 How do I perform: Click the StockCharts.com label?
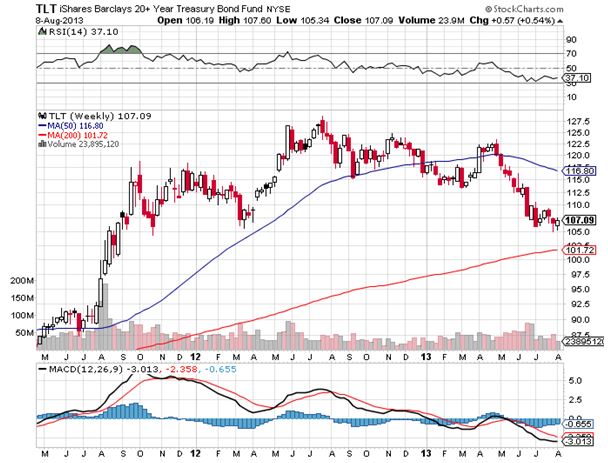coord(523,9)
